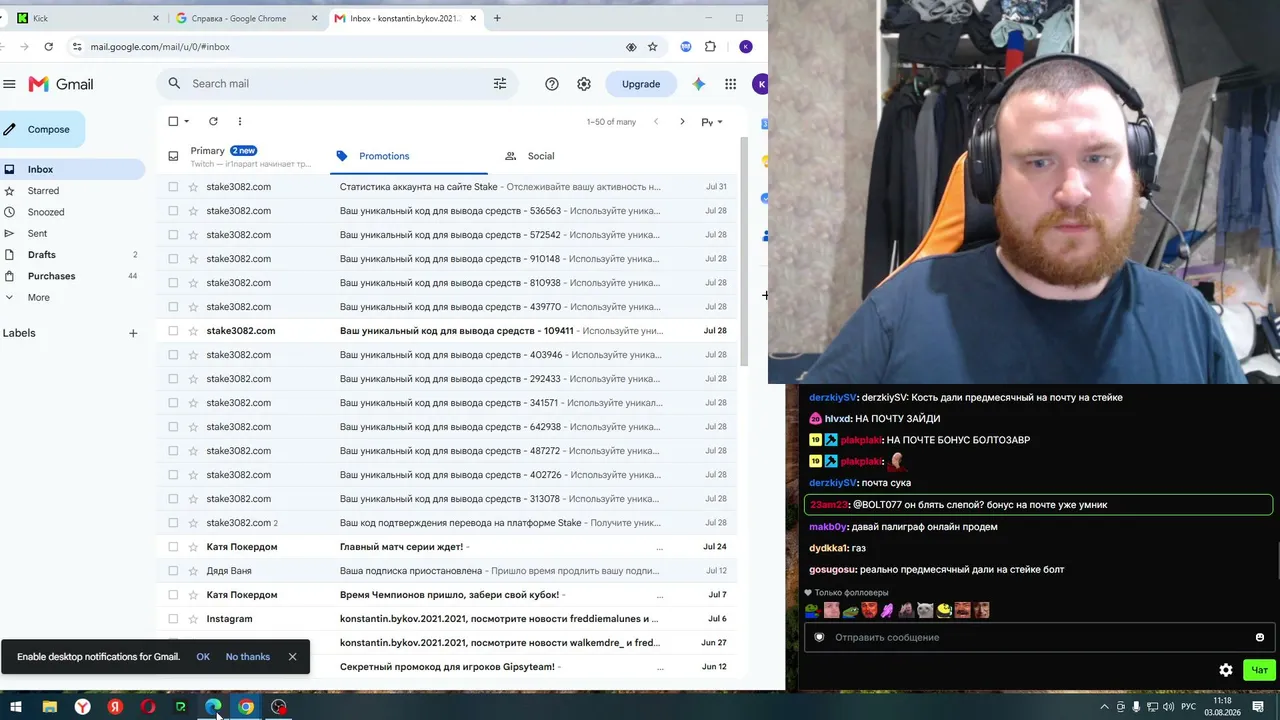Open Windows Start menu
This screenshot has width=1280, height=720.
(16, 707)
